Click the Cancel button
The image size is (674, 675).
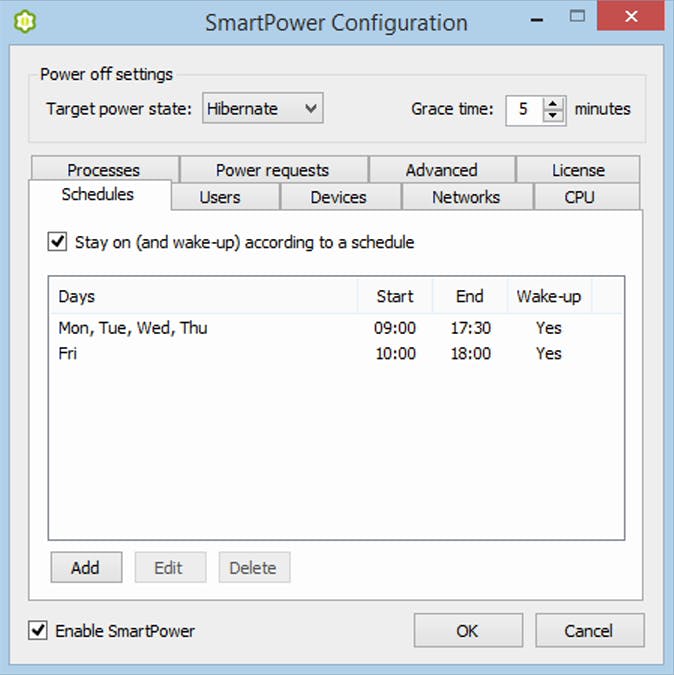coord(590,631)
